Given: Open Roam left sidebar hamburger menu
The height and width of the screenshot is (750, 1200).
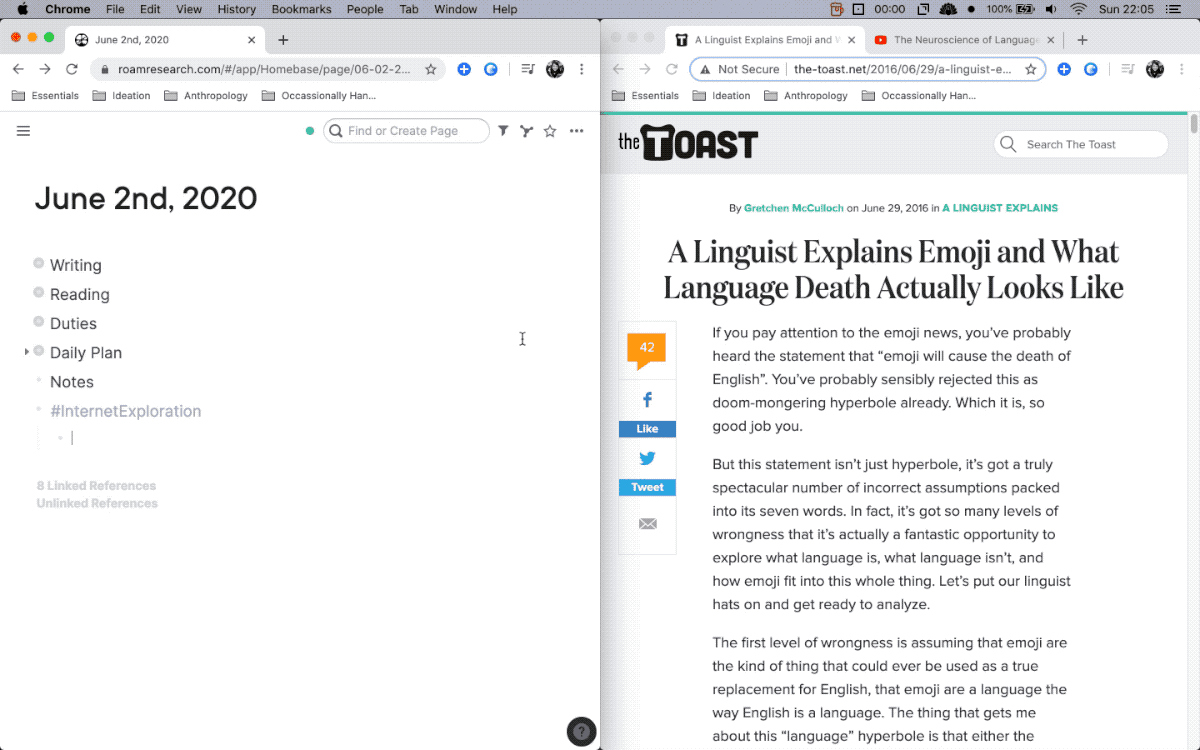Looking at the screenshot, I should [x=24, y=131].
